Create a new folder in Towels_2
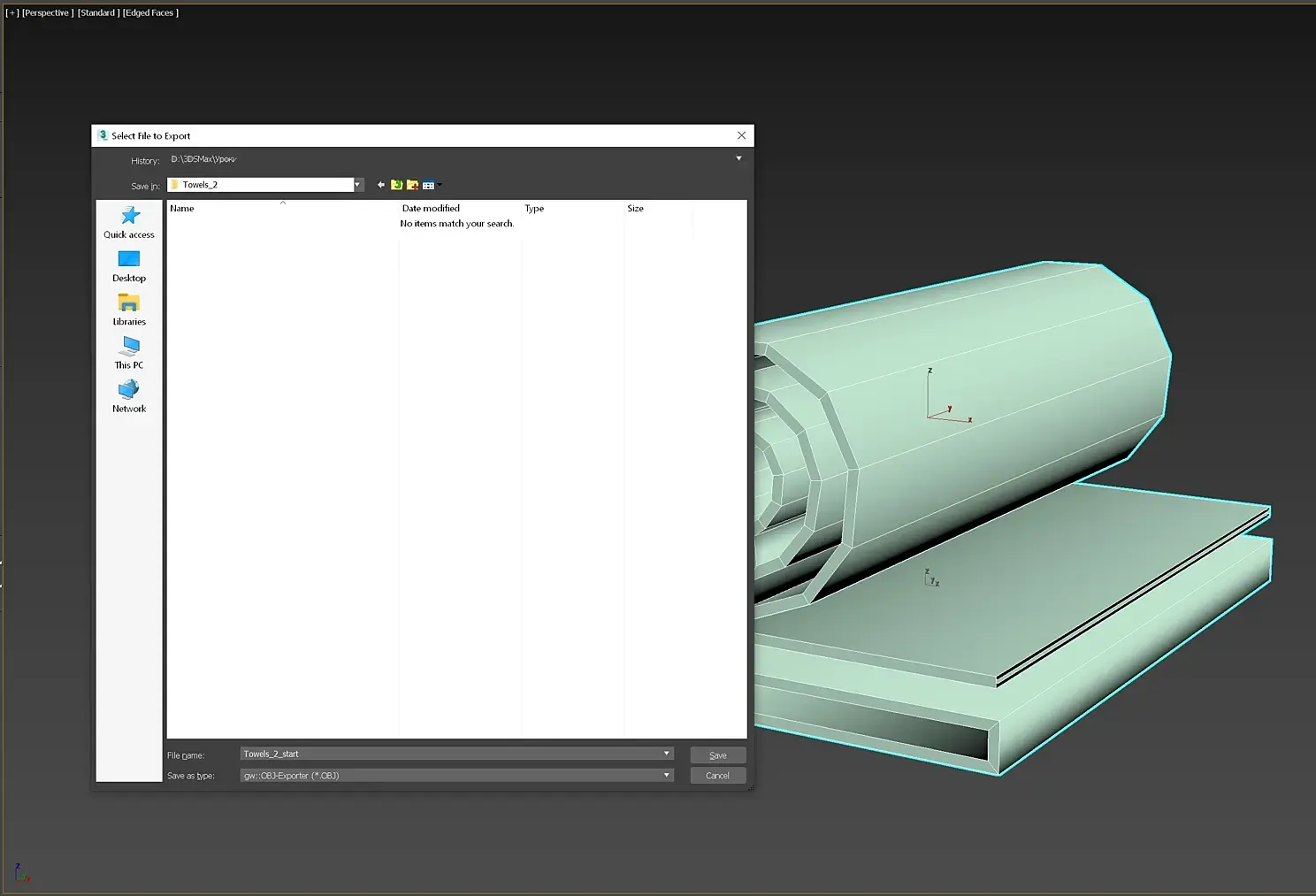The width and height of the screenshot is (1316, 896). (x=412, y=185)
